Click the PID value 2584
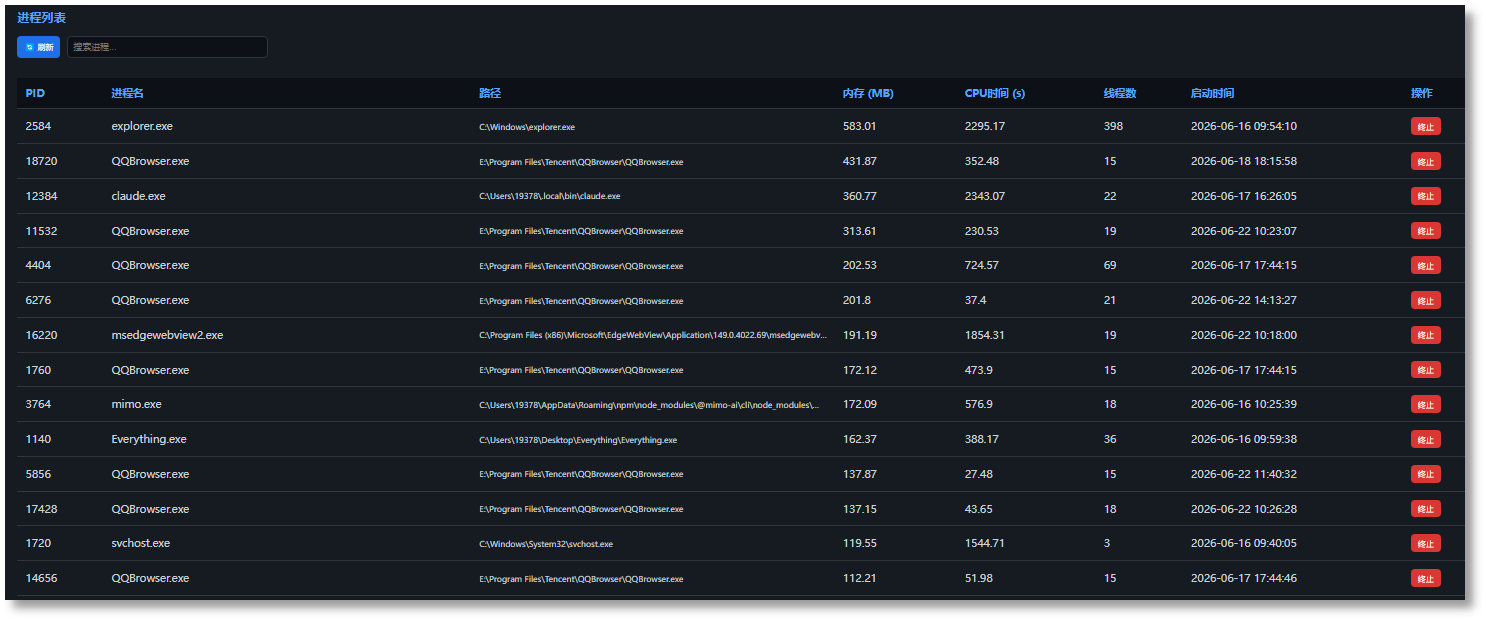The height and width of the screenshot is (620, 1486). (38, 126)
